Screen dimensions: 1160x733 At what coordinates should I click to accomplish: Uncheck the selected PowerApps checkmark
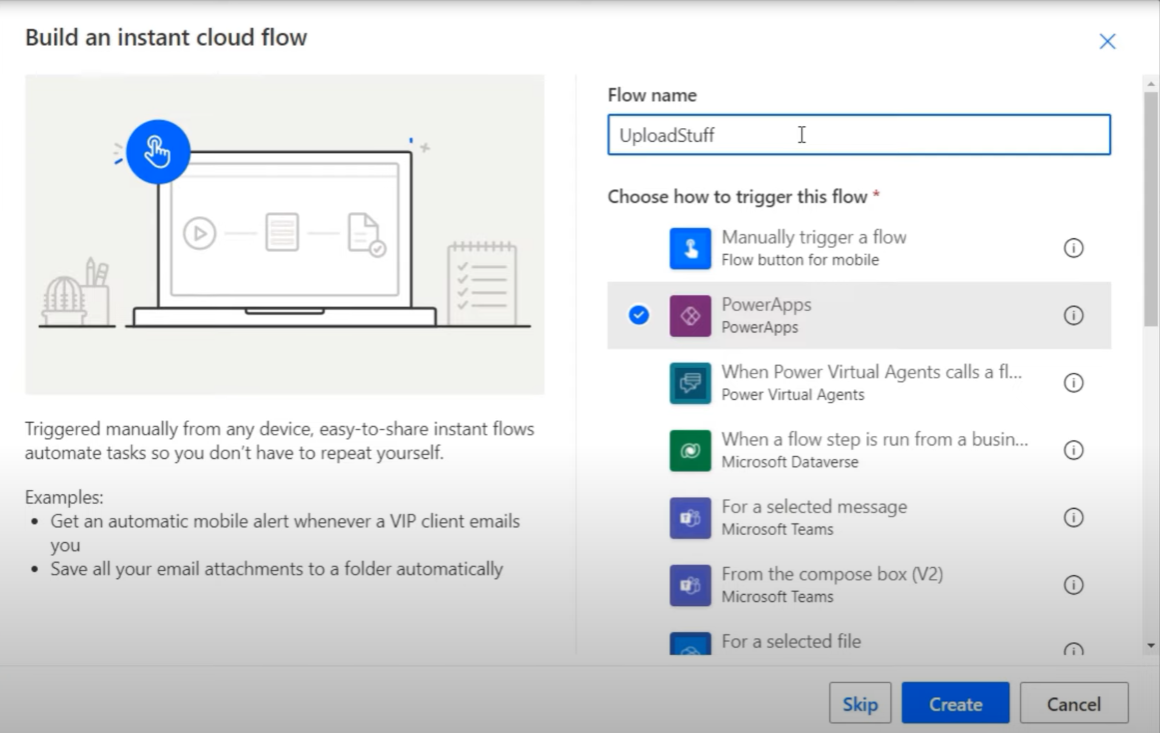(x=639, y=315)
